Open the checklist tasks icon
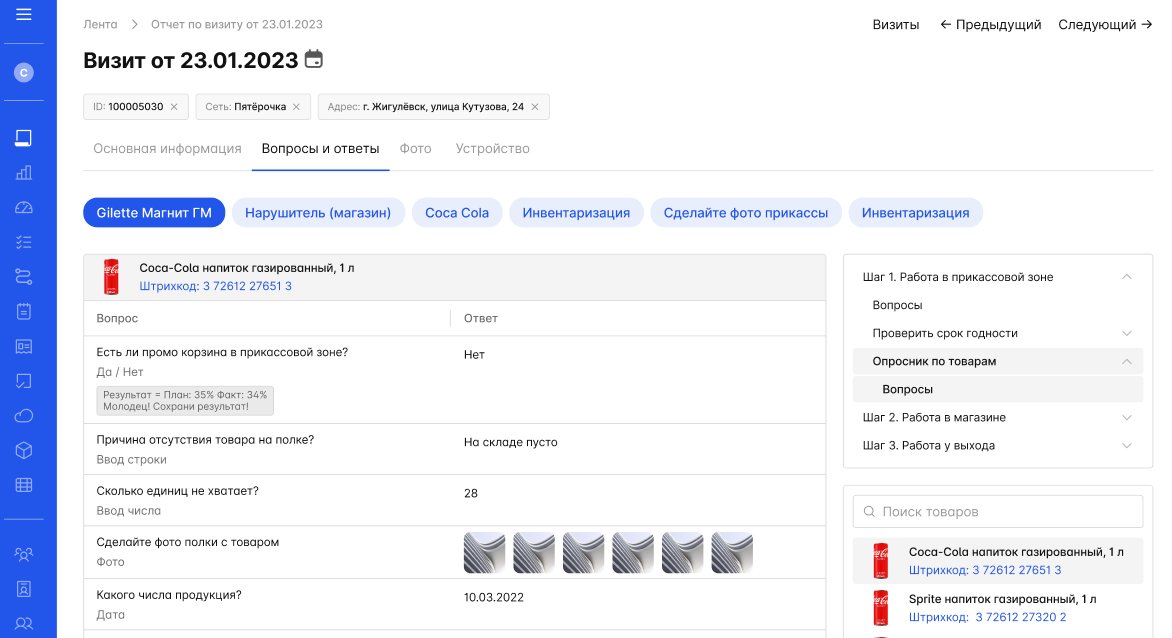 [24, 242]
